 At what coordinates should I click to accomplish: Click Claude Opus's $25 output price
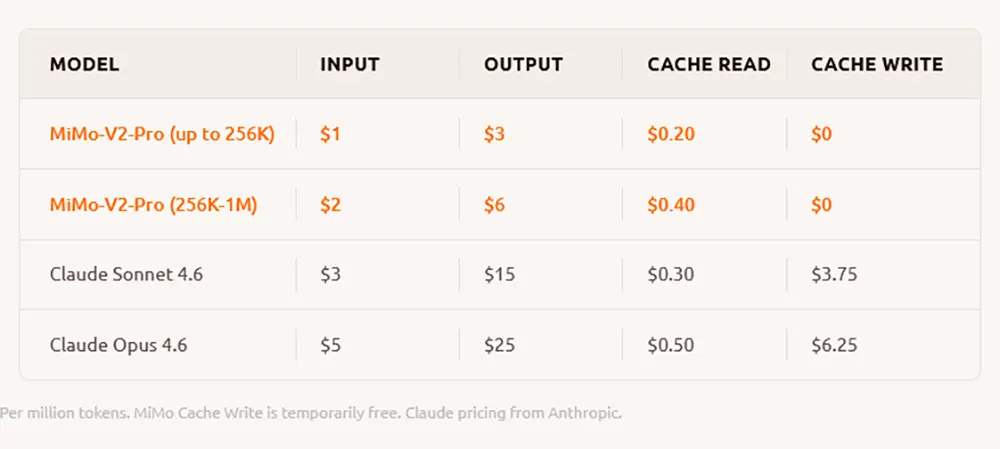(x=499, y=346)
